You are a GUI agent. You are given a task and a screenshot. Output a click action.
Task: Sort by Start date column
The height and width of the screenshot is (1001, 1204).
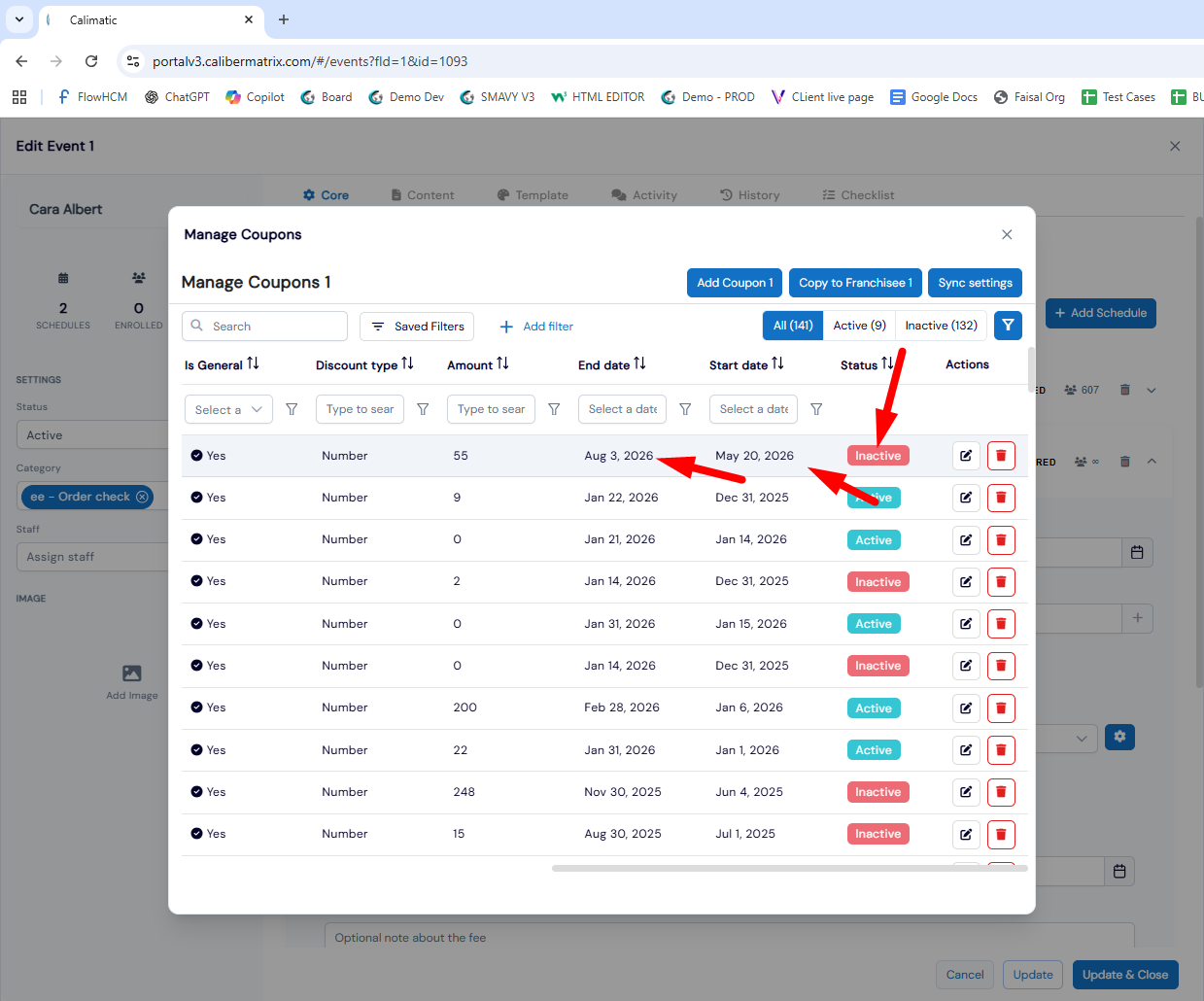777,363
